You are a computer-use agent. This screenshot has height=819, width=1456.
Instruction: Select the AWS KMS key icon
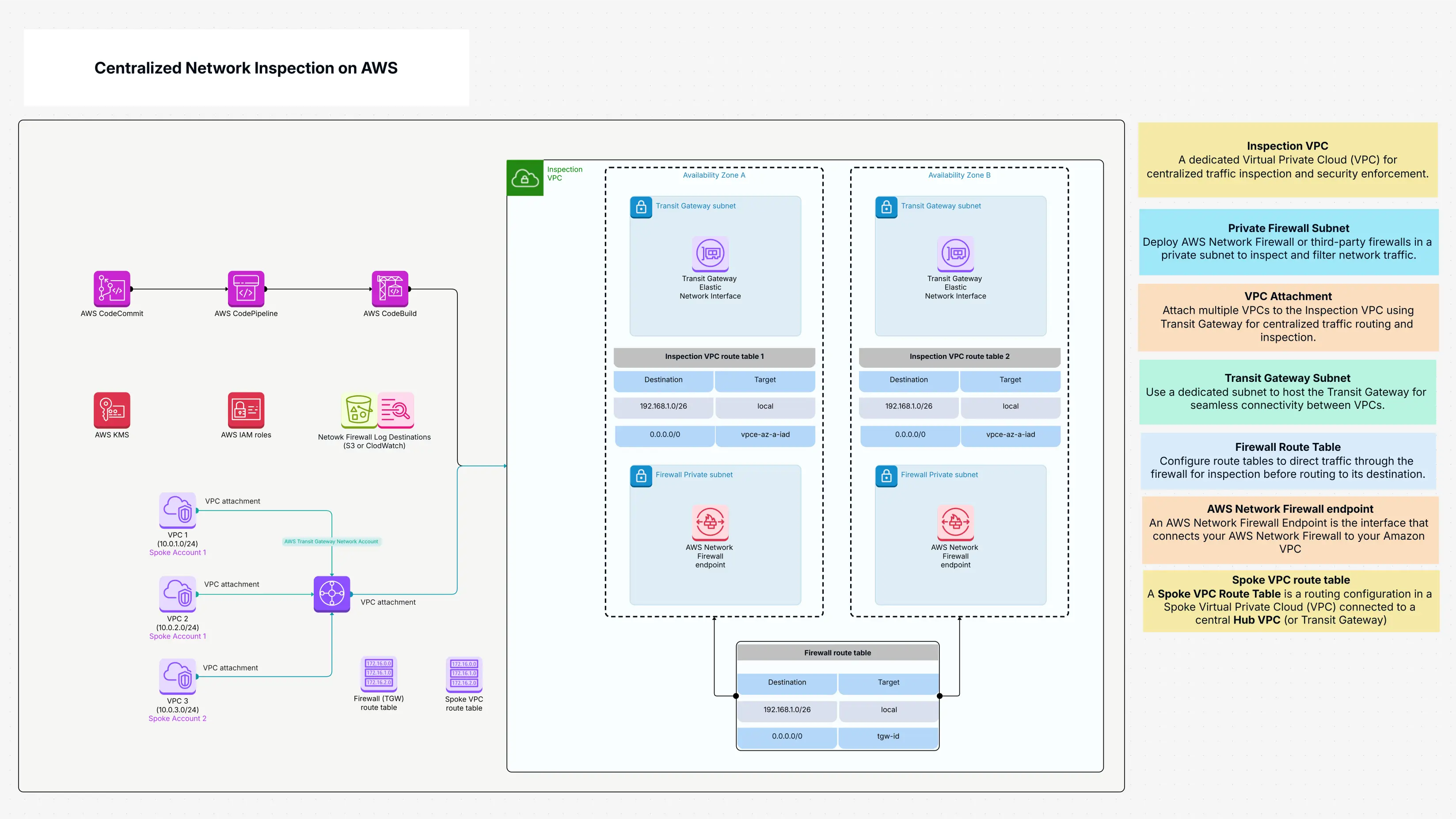pyautogui.click(x=112, y=411)
